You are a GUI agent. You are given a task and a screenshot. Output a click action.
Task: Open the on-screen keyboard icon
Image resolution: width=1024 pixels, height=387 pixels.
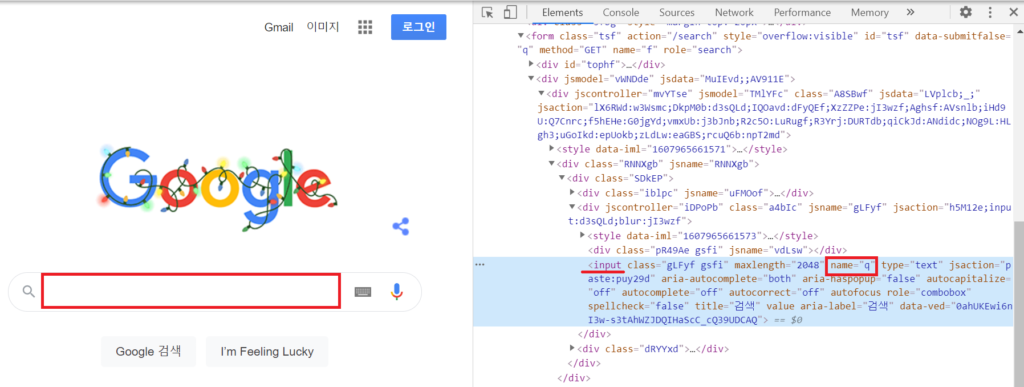(363, 292)
